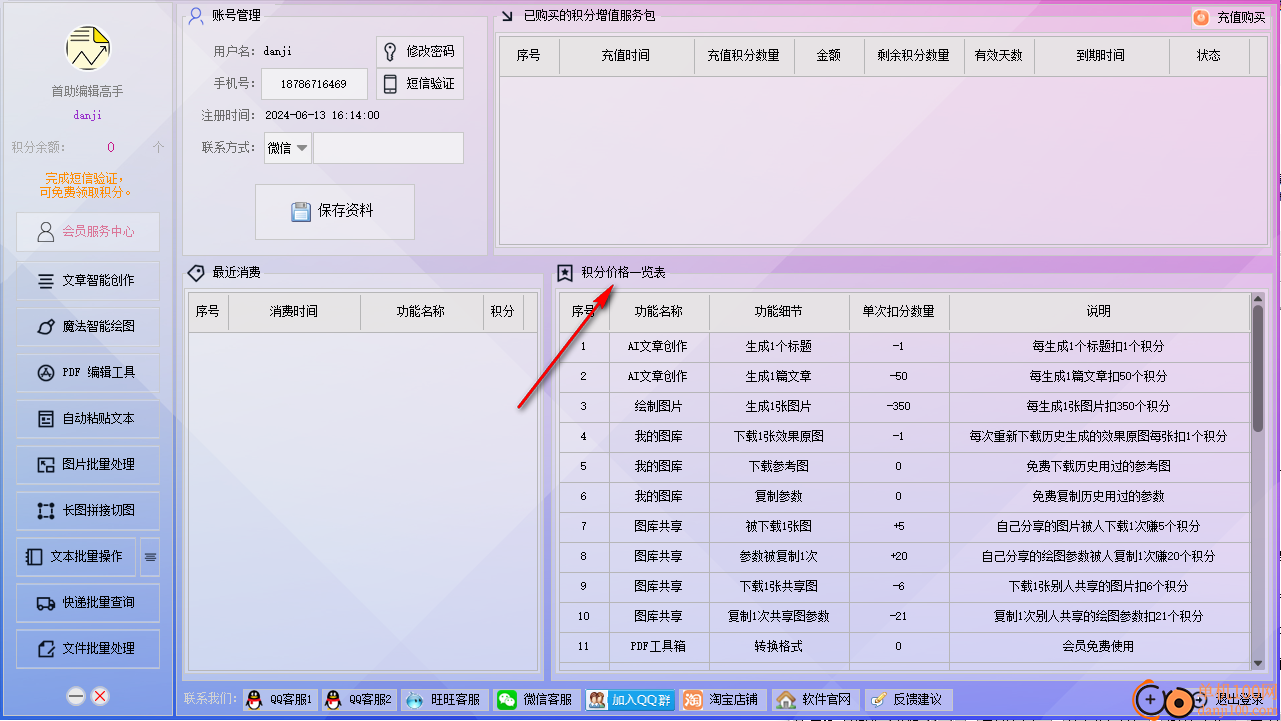
Task: Open PDF 编辑工具 module
Action: pos(88,373)
